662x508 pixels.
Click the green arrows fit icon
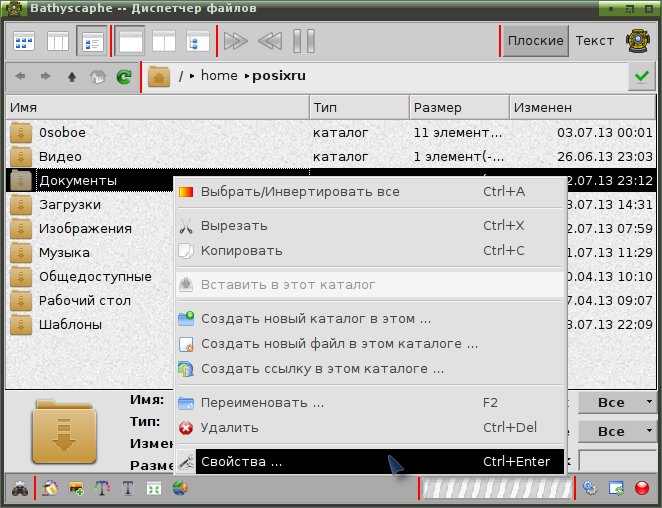153,489
